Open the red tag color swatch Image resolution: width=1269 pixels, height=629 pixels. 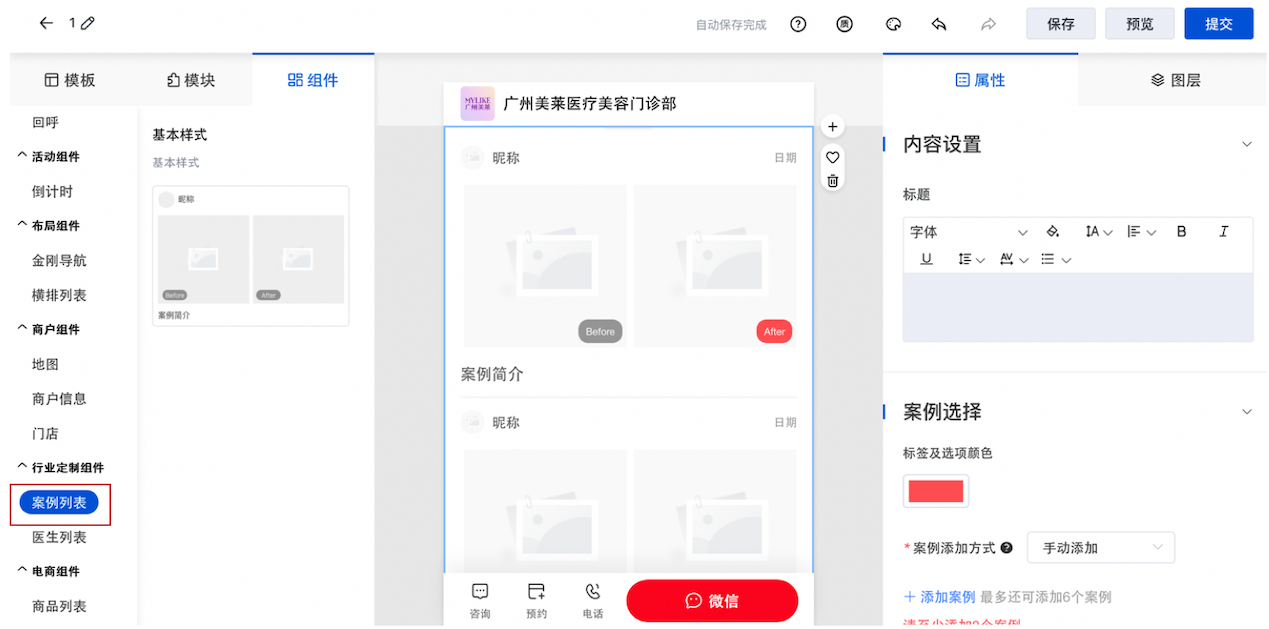point(935,491)
